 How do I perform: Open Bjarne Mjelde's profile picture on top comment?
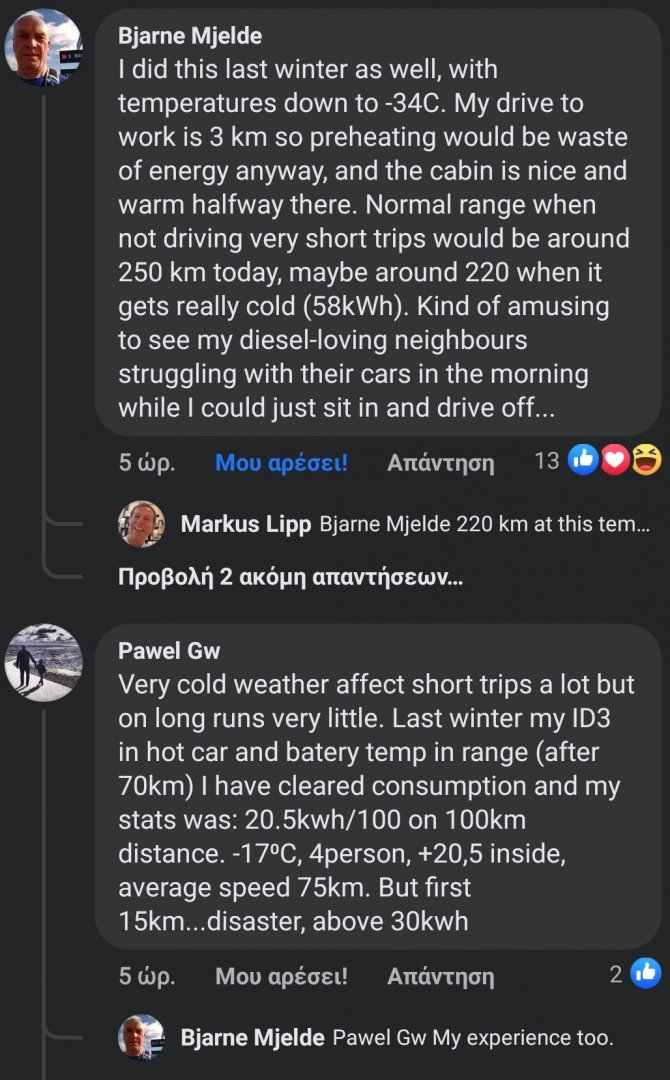tap(43, 47)
